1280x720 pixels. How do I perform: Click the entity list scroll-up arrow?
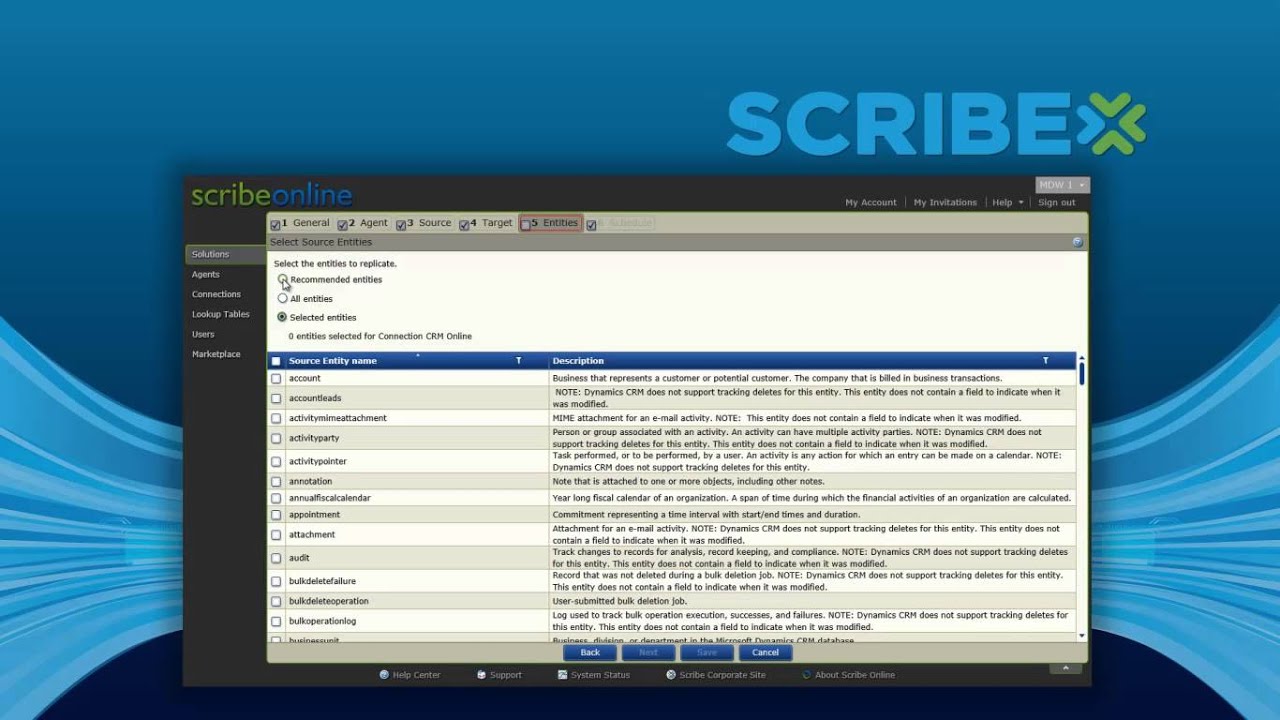point(1082,357)
